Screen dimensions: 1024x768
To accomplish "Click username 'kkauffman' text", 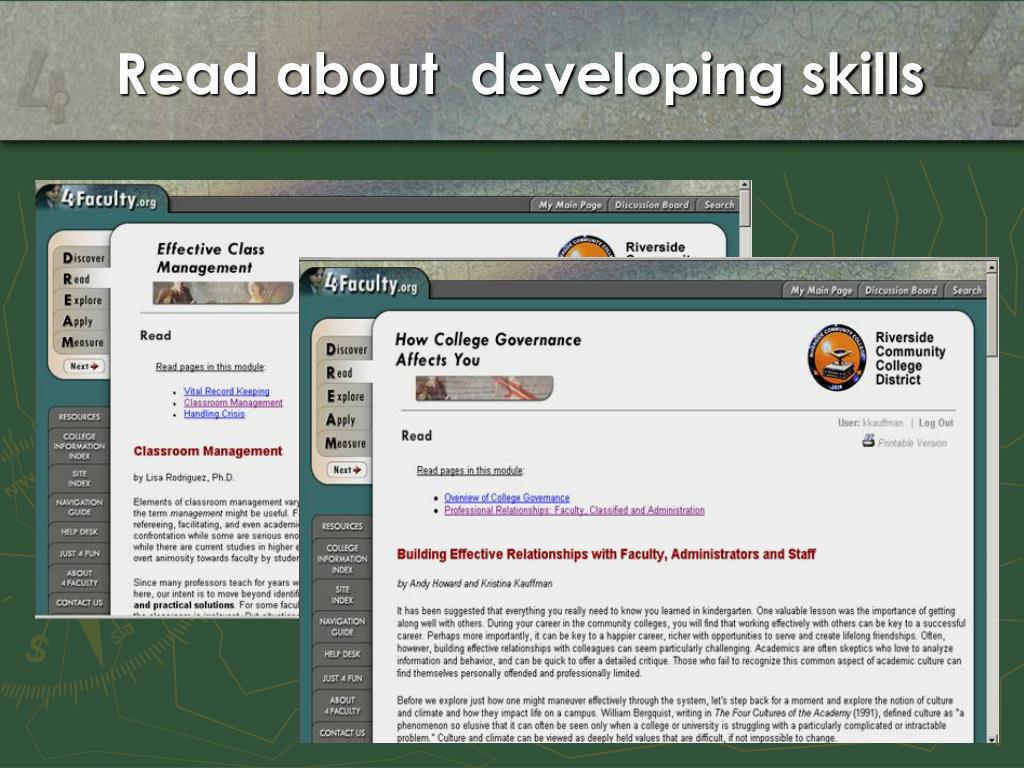I will click(x=882, y=423).
